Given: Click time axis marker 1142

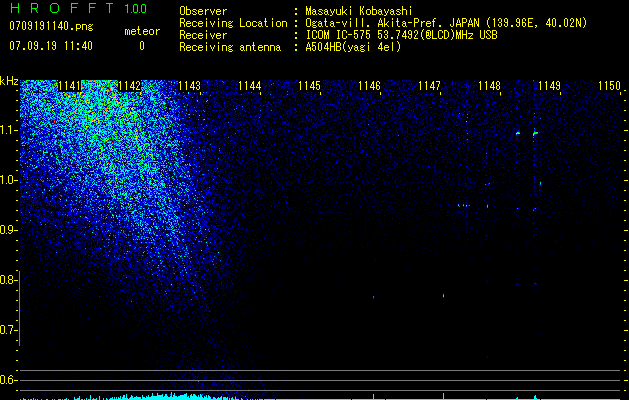Looking at the screenshot, I should (x=130, y=86).
